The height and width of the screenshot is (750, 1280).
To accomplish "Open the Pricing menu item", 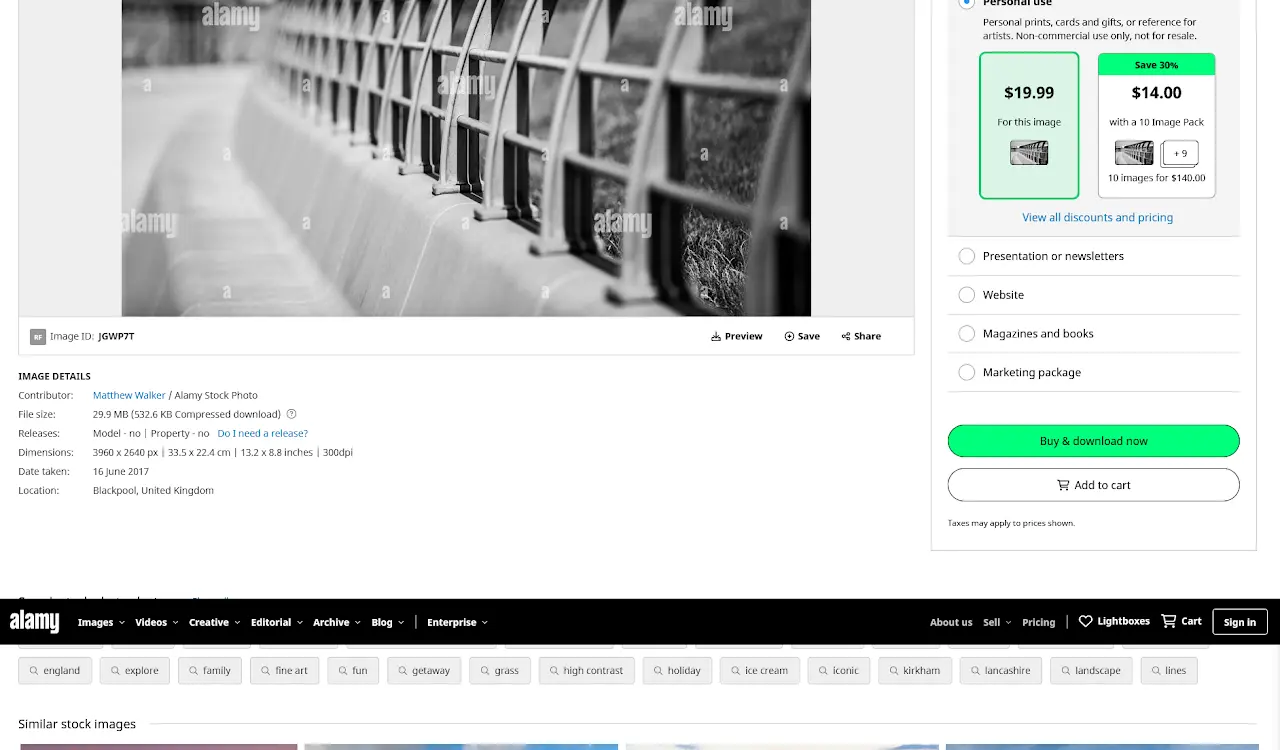I will tap(1038, 622).
